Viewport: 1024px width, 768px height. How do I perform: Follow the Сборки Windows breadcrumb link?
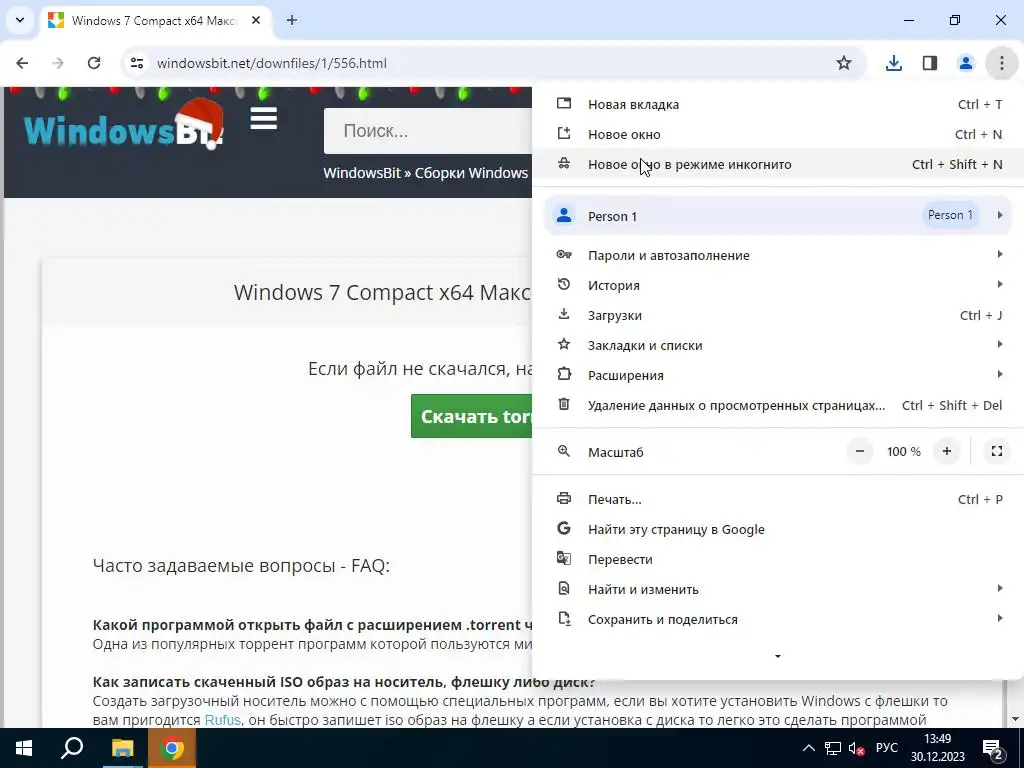[x=471, y=173]
